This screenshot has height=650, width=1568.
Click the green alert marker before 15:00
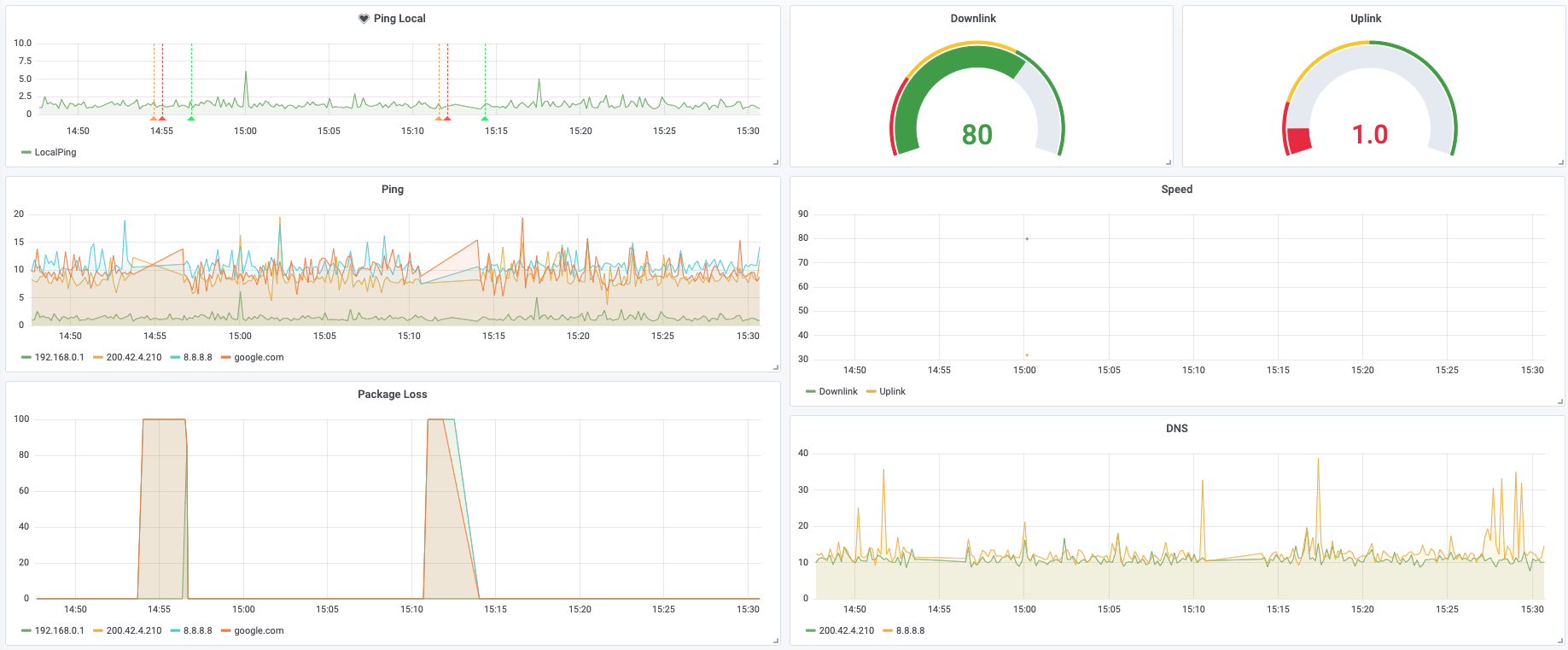[x=191, y=118]
